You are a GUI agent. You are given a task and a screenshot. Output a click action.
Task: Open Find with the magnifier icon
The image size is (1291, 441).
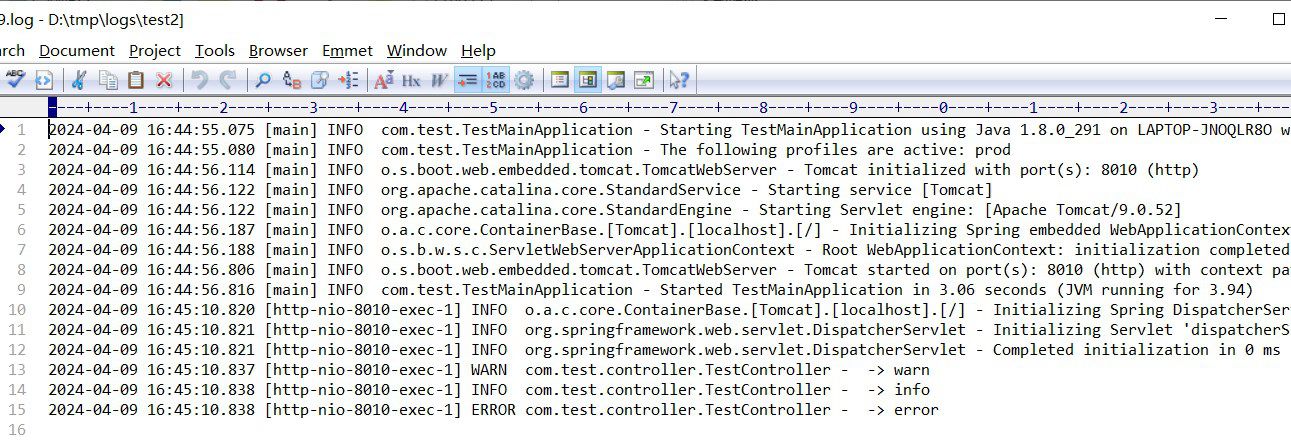[263, 80]
